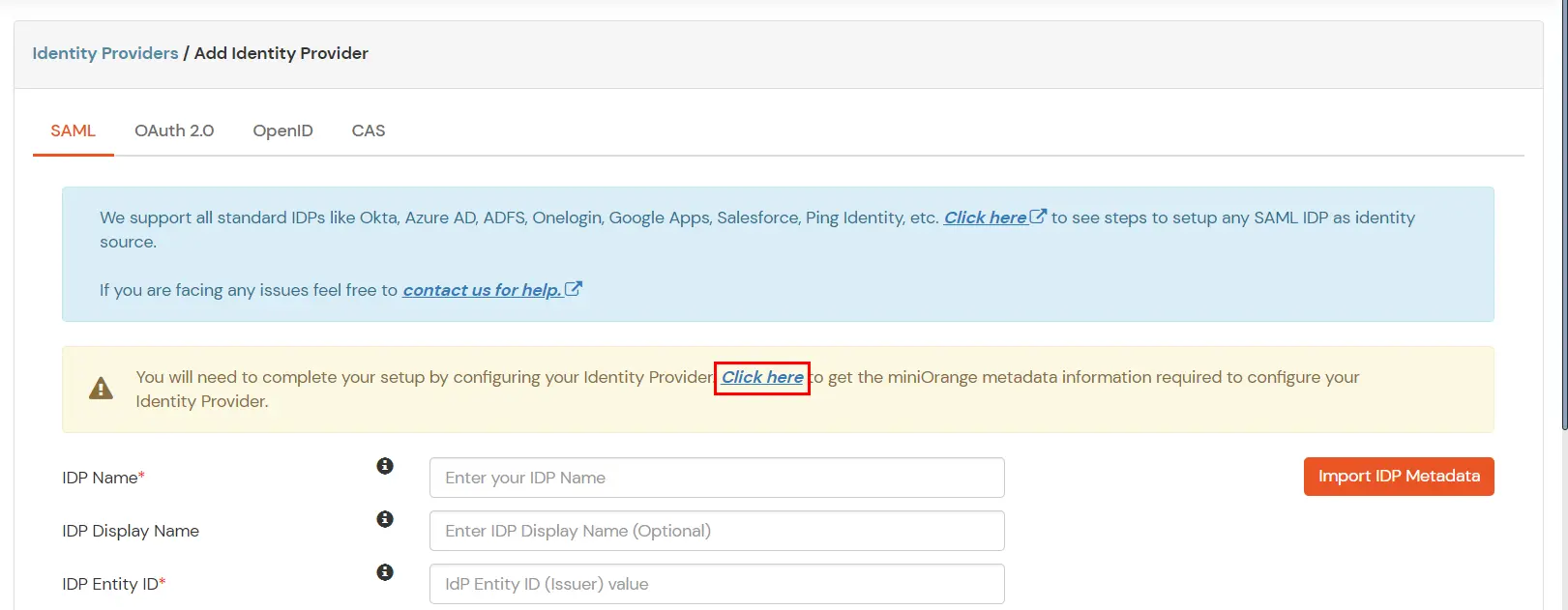
Task: Open the OpenID tab
Action: coord(282,131)
